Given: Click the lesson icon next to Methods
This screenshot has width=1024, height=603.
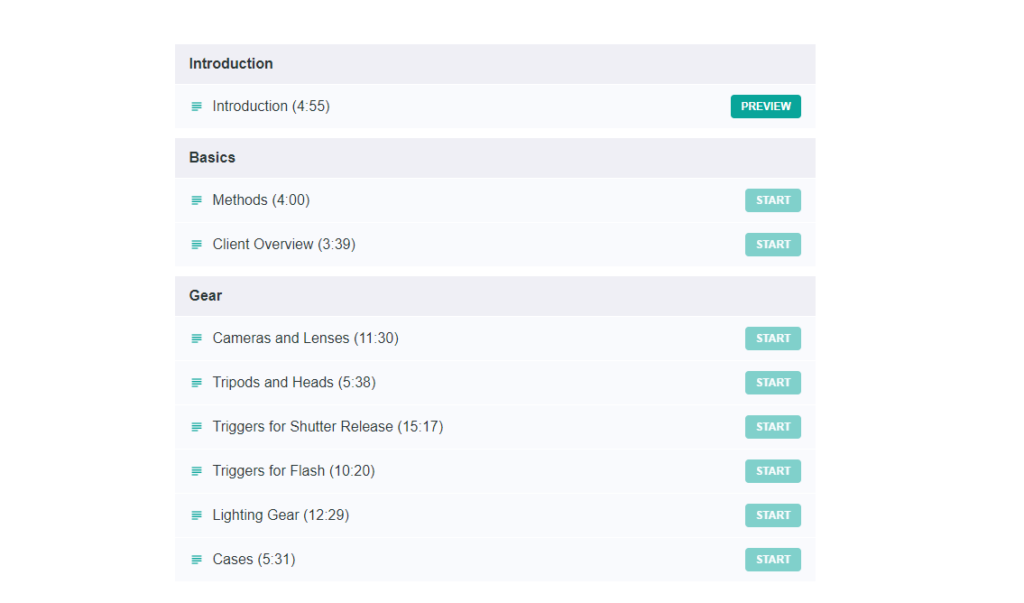Looking at the screenshot, I should (197, 201).
